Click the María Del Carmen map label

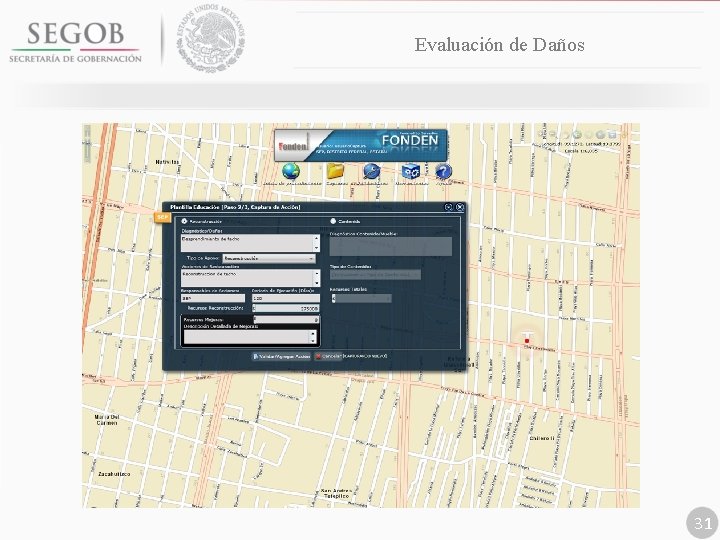106,420
